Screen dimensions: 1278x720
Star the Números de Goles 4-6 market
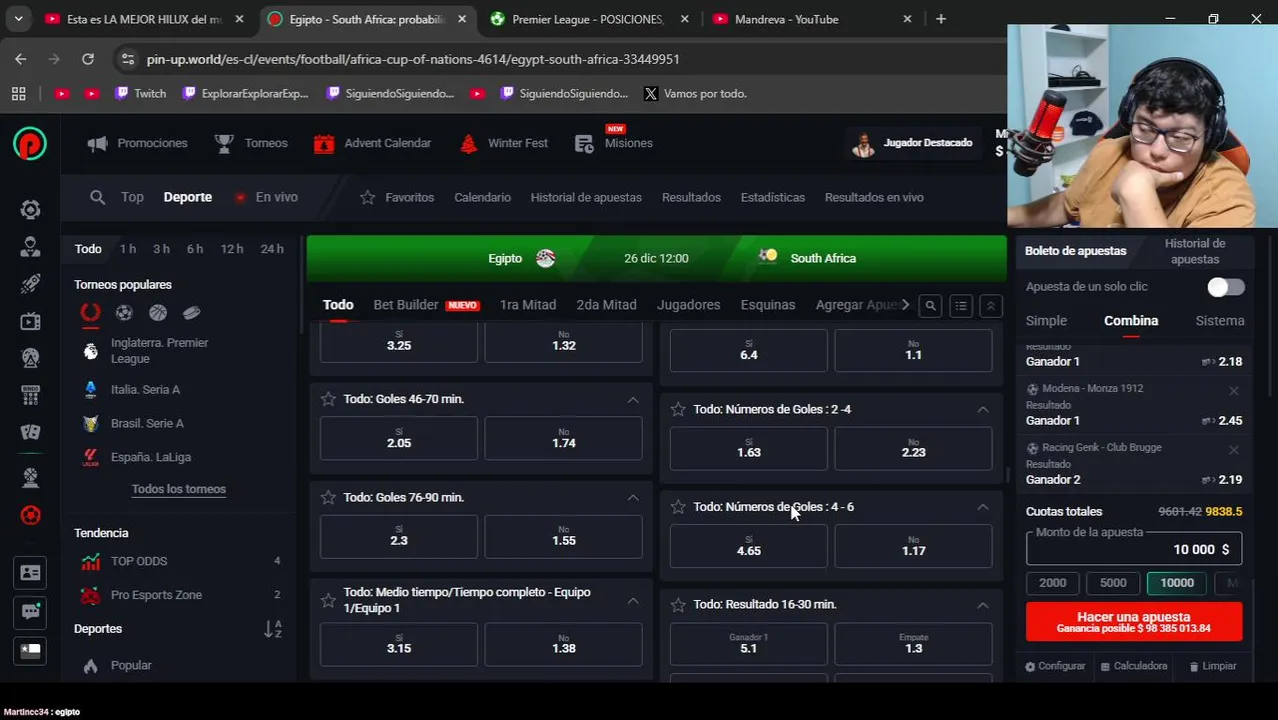pyautogui.click(x=678, y=507)
